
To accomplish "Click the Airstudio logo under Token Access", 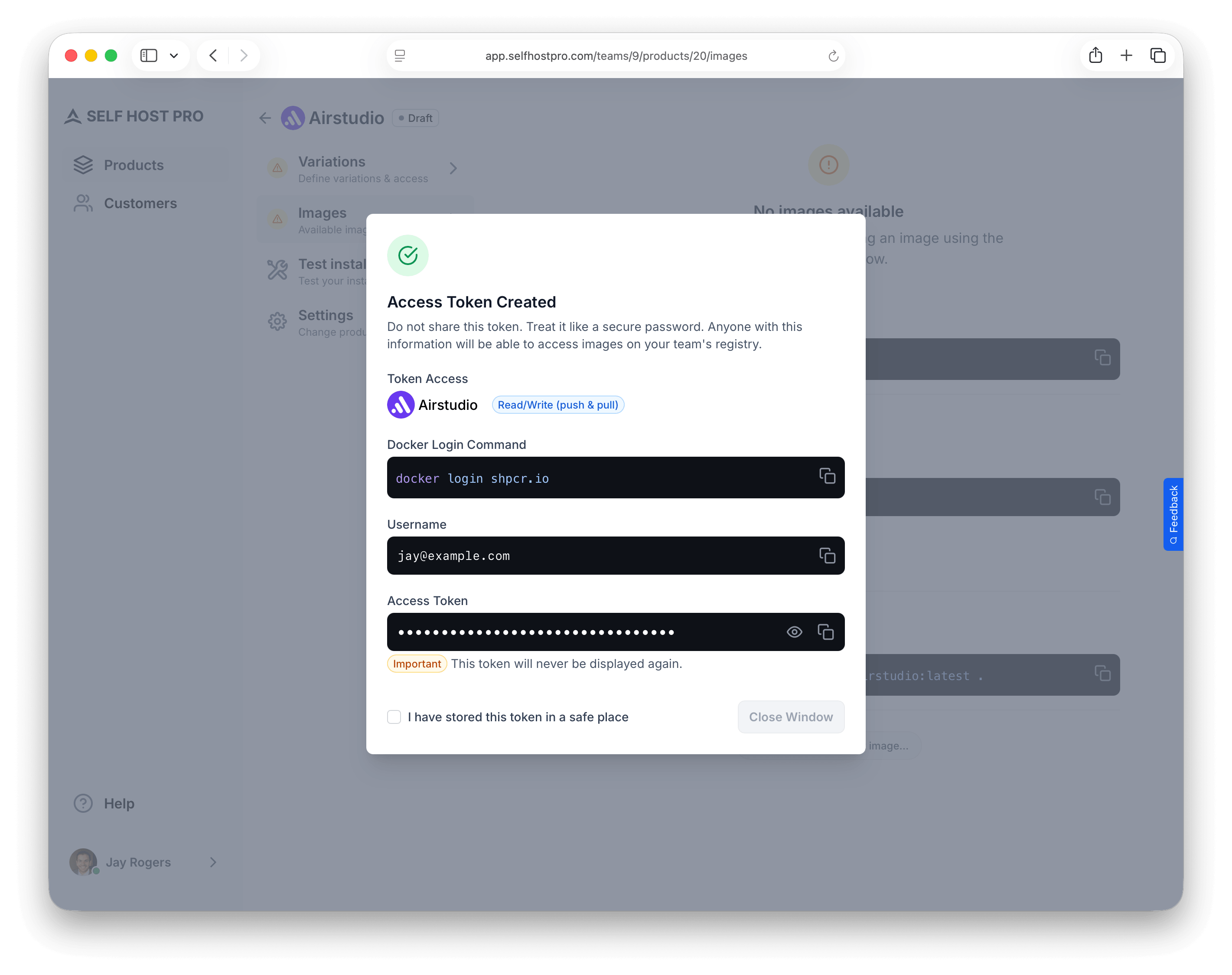I will pos(401,405).
